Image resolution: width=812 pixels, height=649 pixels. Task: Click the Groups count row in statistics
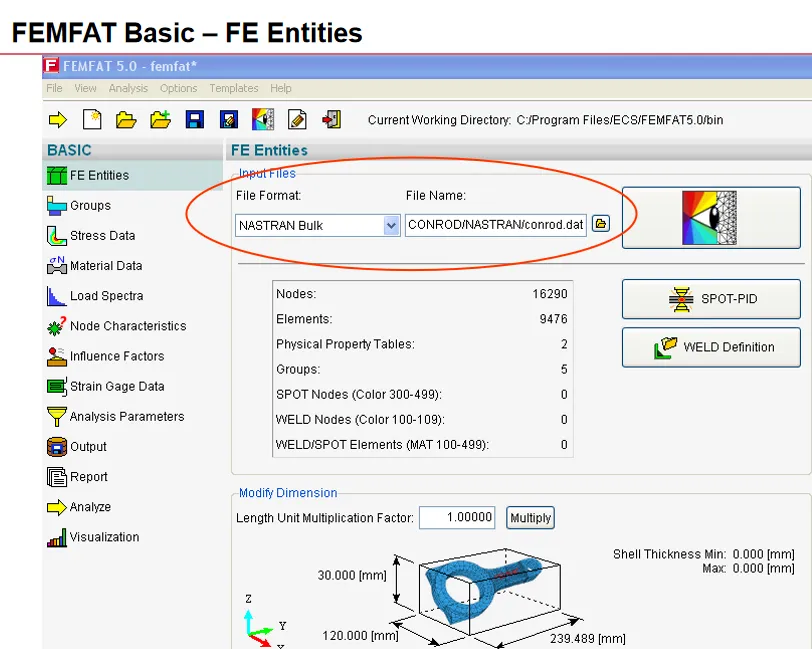422,369
